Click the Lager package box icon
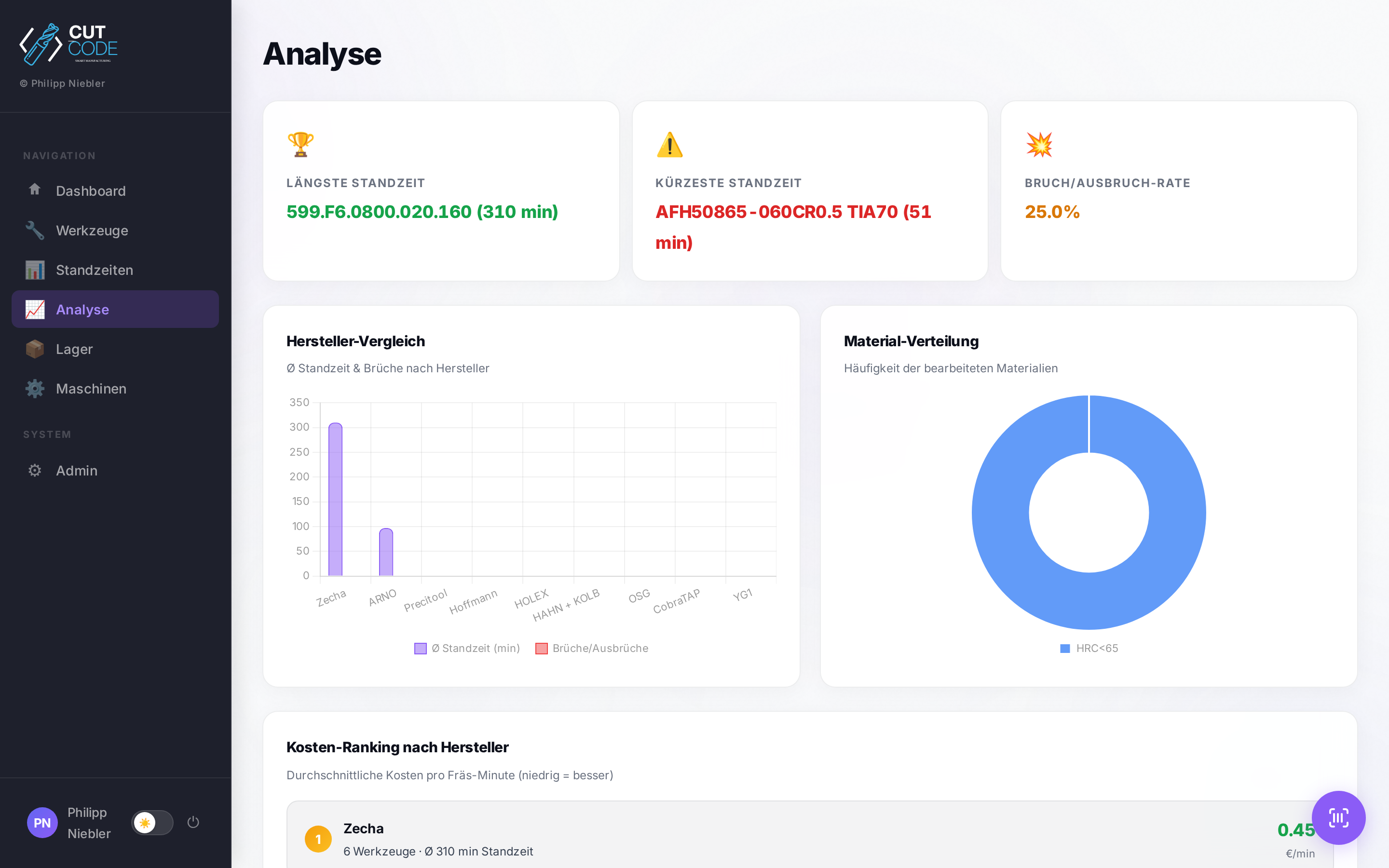This screenshot has height=868, width=1389. (34, 349)
